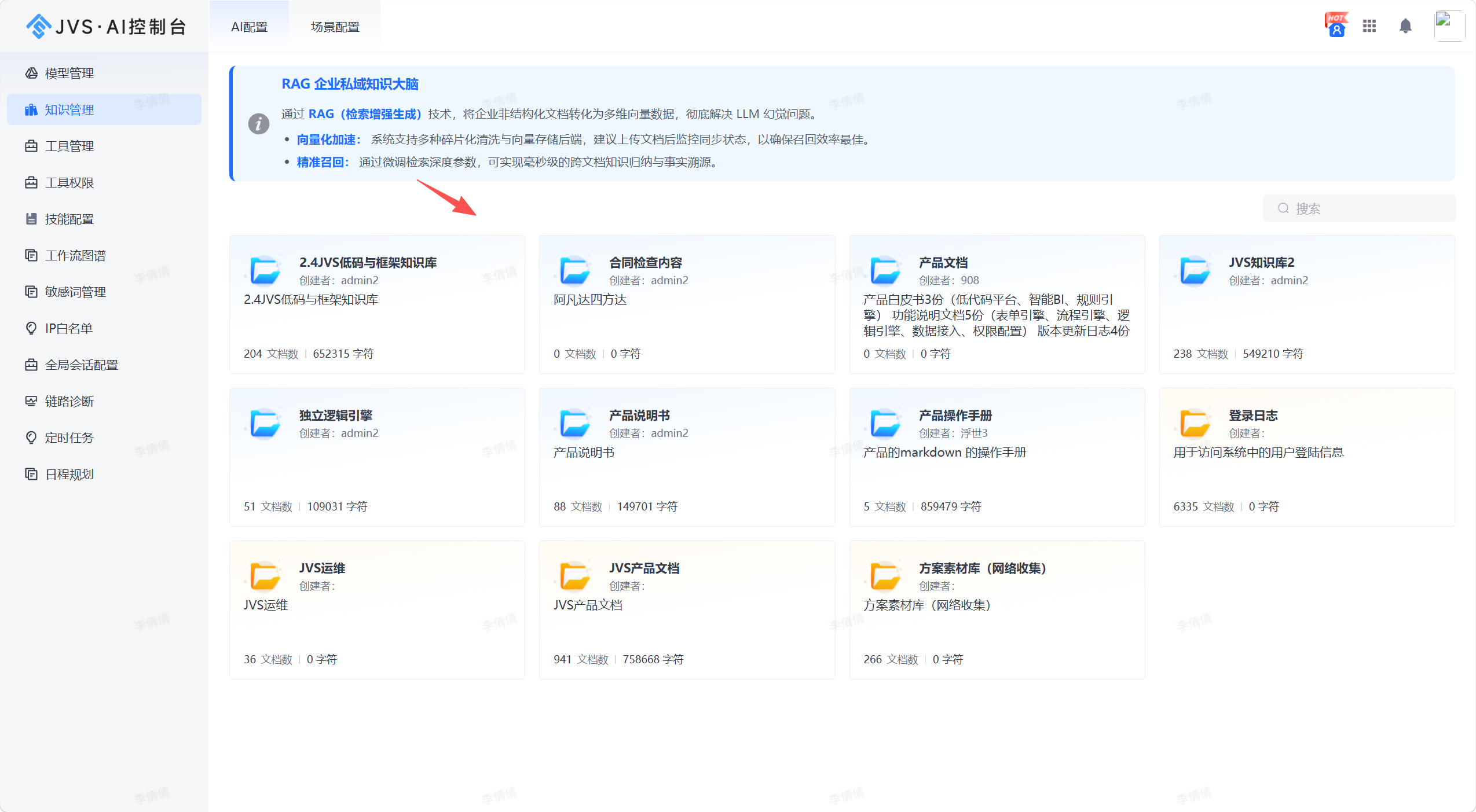Open the JVS知识库2 card title
Viewport: 1476px width, 812px height.
coord(1262,263)
